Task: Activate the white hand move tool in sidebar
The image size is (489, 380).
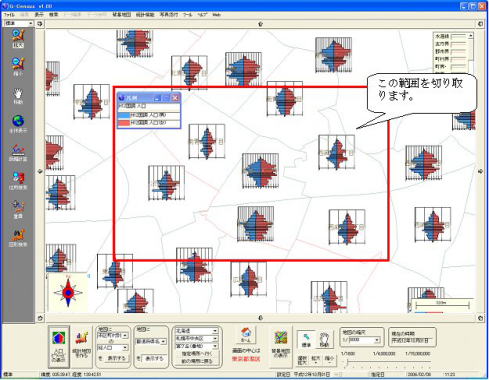Action: [18, 94]
